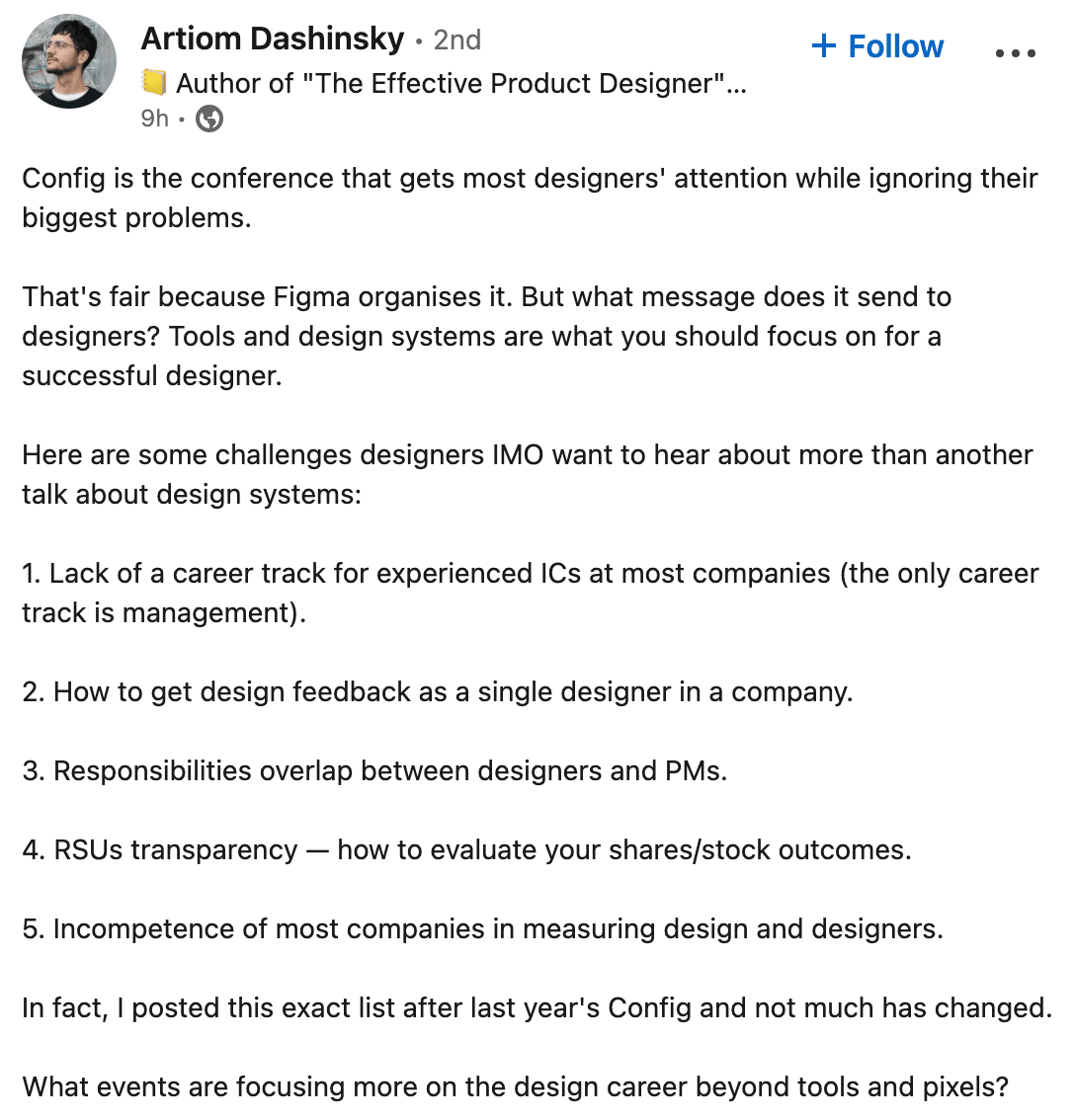This screenshot has height=1120, width=1075.
Task: Click the plus icon beside Follow
Action: click(x=824, y=46)
